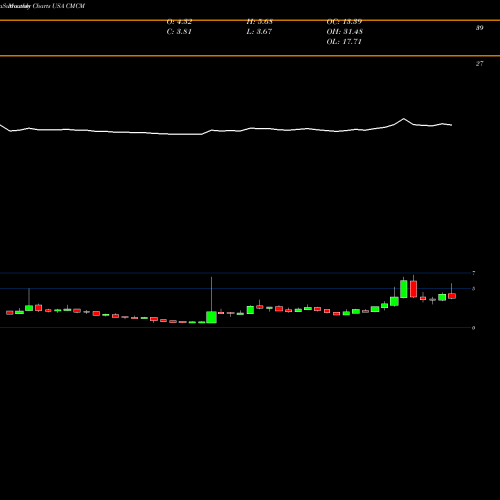Click the "H: 5.68" high value

(x=260, y=22)
